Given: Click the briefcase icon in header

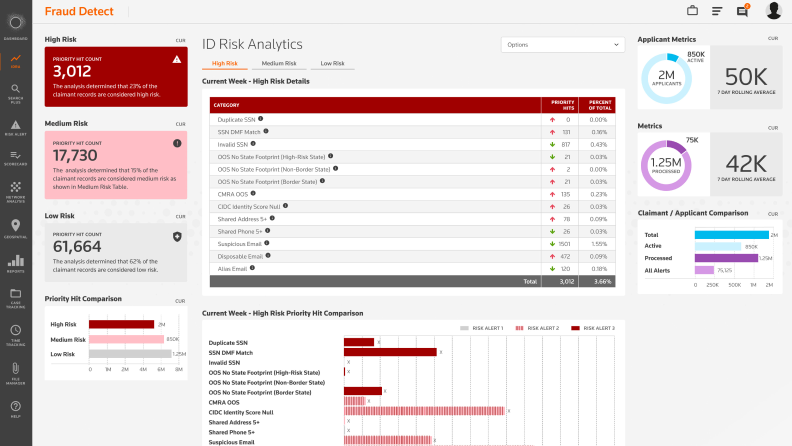Looking at the screenshot, I should point(692,11).
